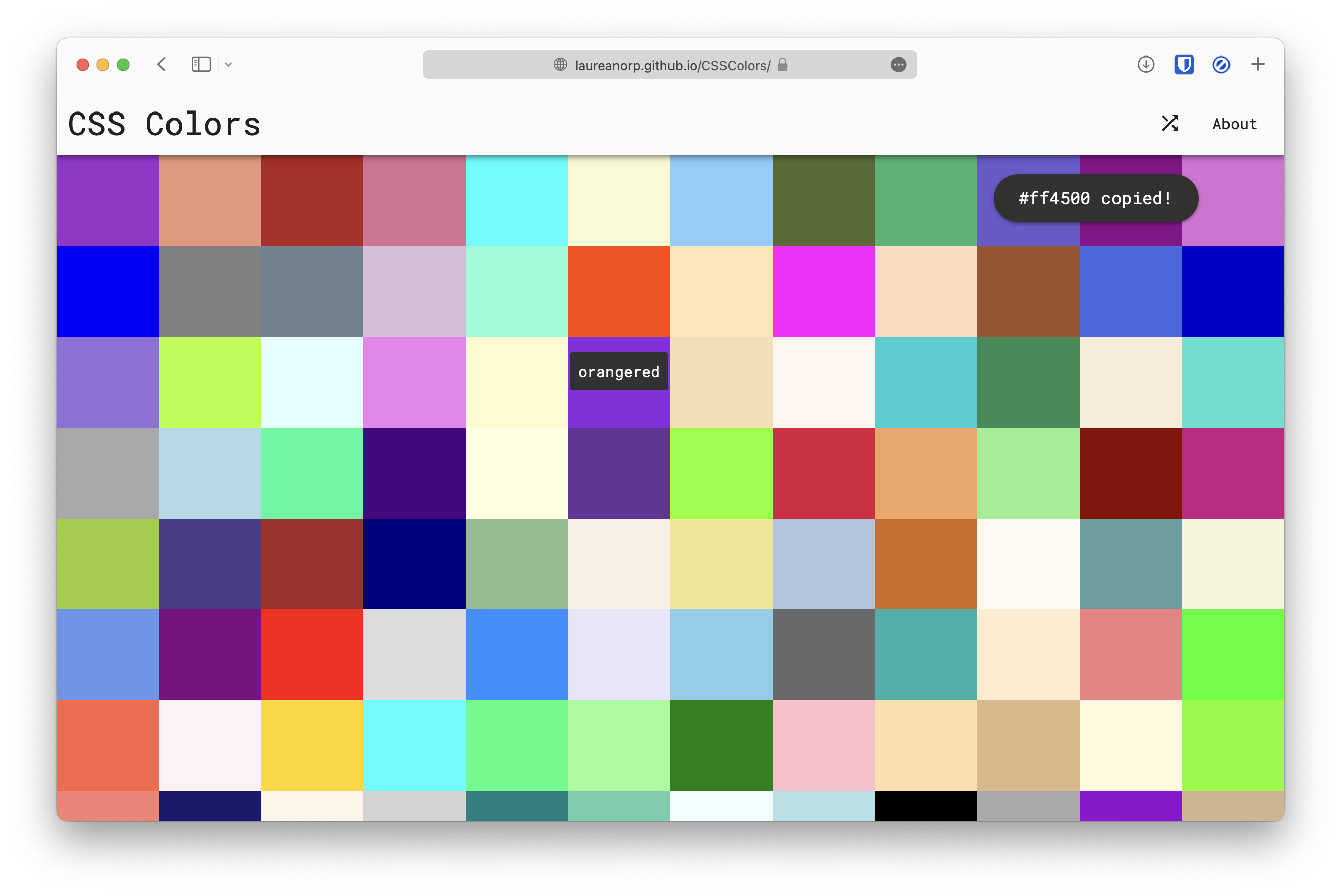Open the Bitwarden extension icon
The width and height of the screenshot is (1341, 896).
pos(1183,64)
